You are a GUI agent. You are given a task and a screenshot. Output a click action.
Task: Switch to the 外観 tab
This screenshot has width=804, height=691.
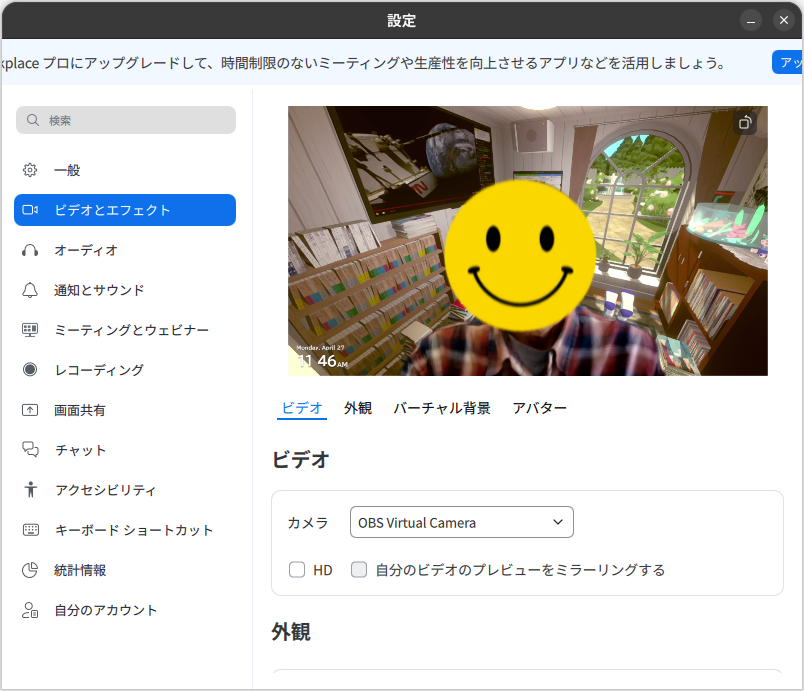tap(357, 408)
